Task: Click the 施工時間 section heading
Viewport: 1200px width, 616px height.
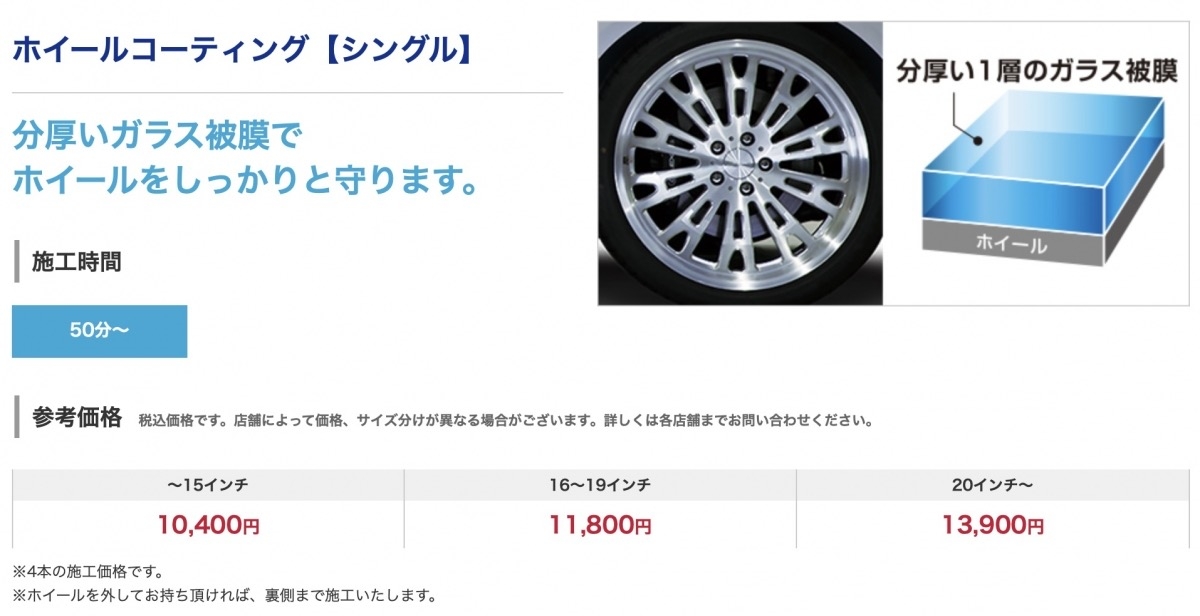Action: coord(77,262)
